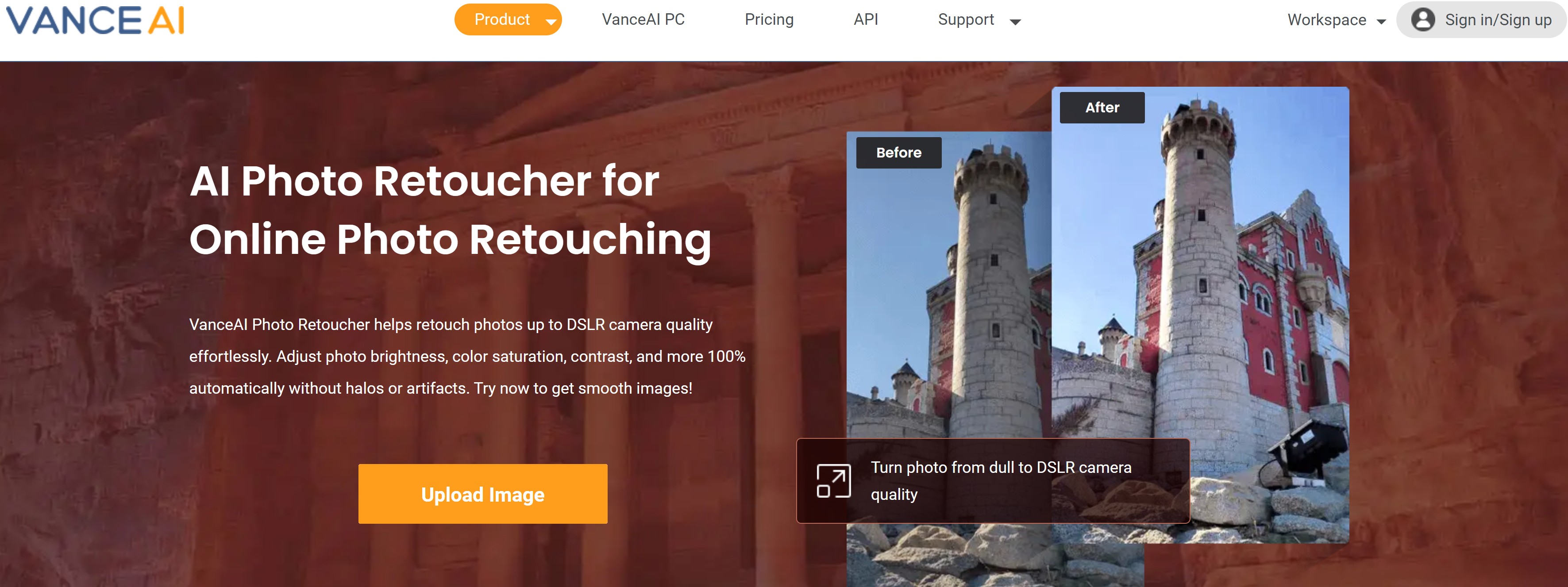Viewport: 1568px width, 587px height.
Task: Click the DSLR camera quality caption
Action: pyautogui.click(x=1001, y=480)
